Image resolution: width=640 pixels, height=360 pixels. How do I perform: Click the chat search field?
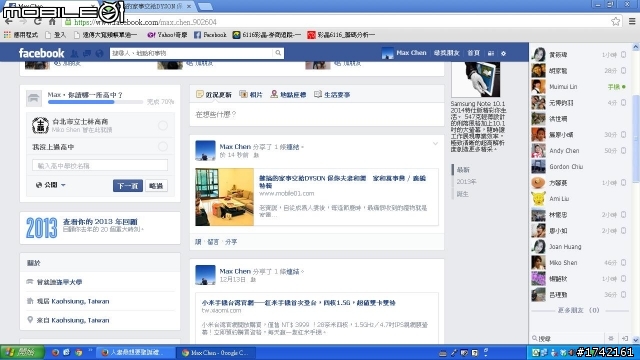click(x=567, y=338)
